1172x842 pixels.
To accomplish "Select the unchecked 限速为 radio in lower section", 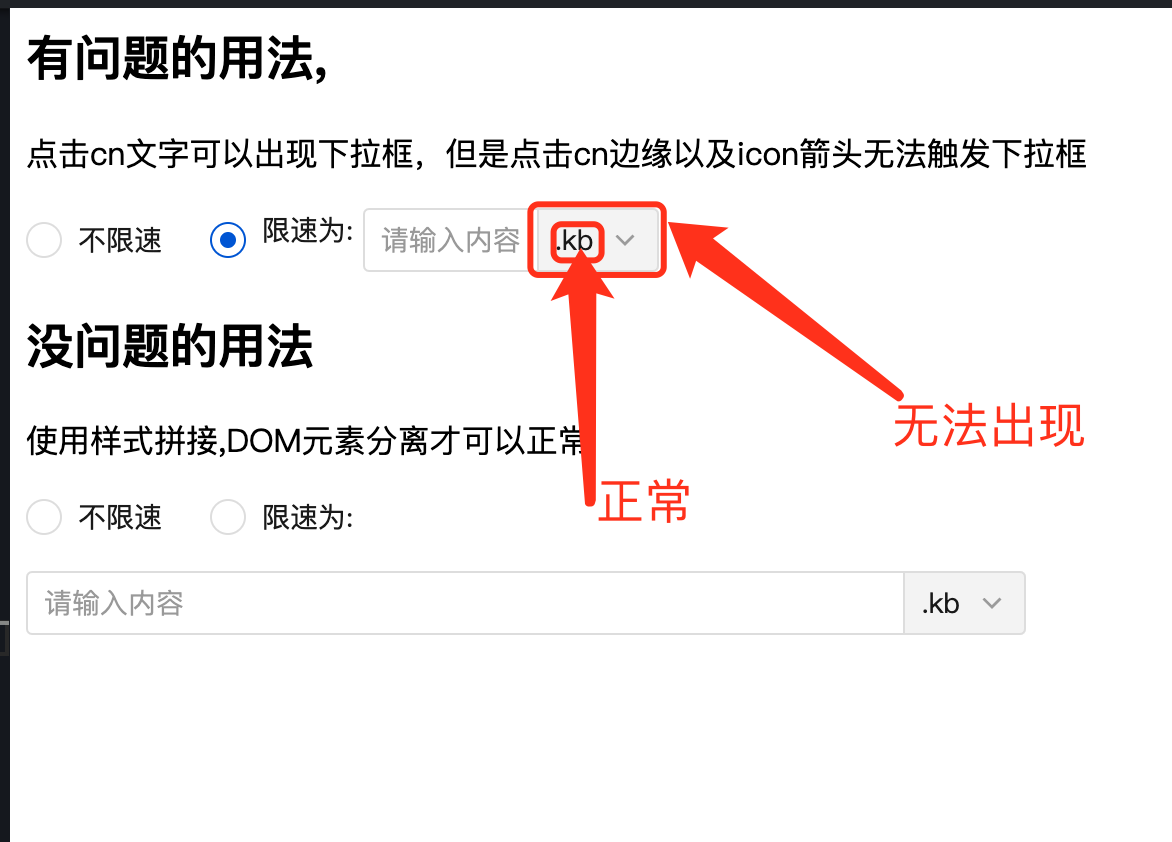I will point(228,517).
